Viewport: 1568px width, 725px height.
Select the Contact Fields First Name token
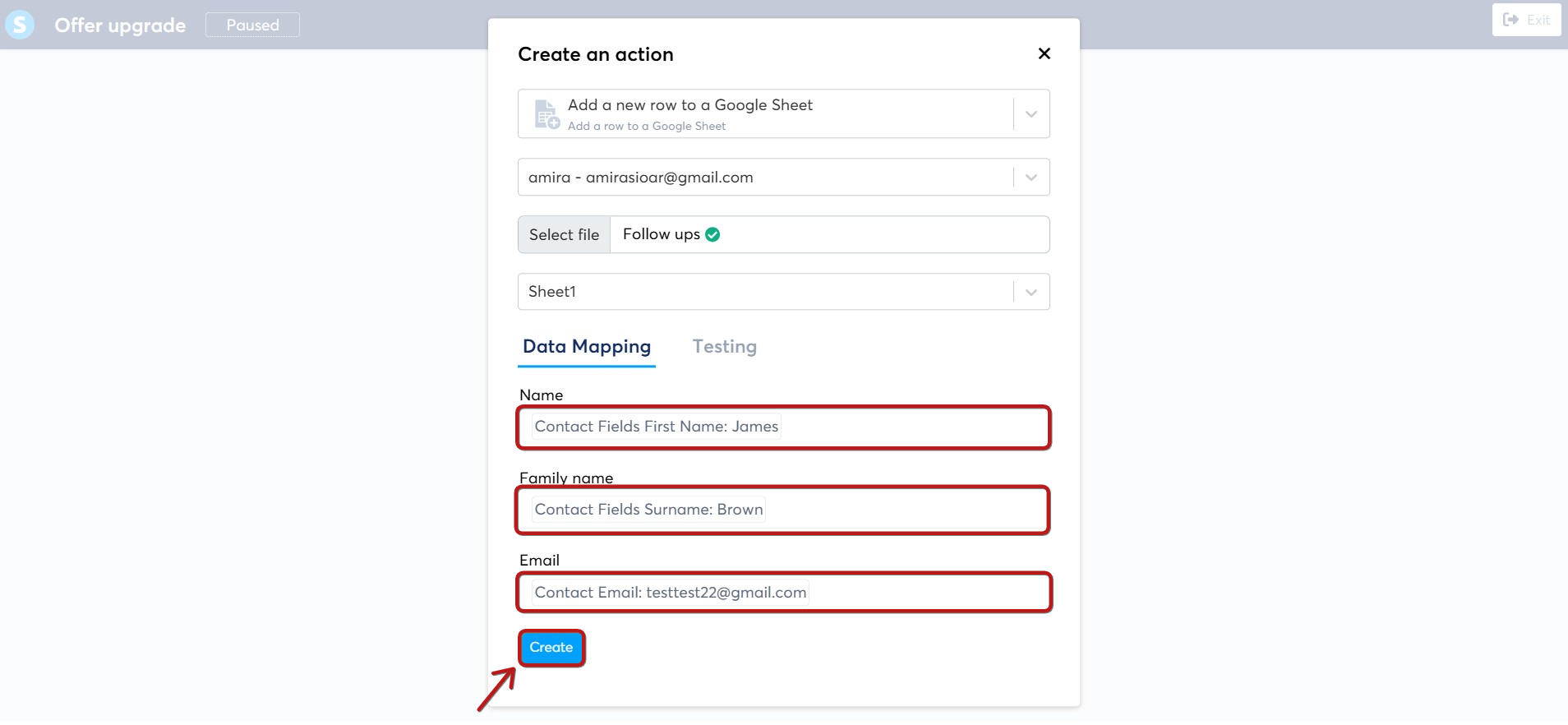pyautogui.click(x=657, y=427)
